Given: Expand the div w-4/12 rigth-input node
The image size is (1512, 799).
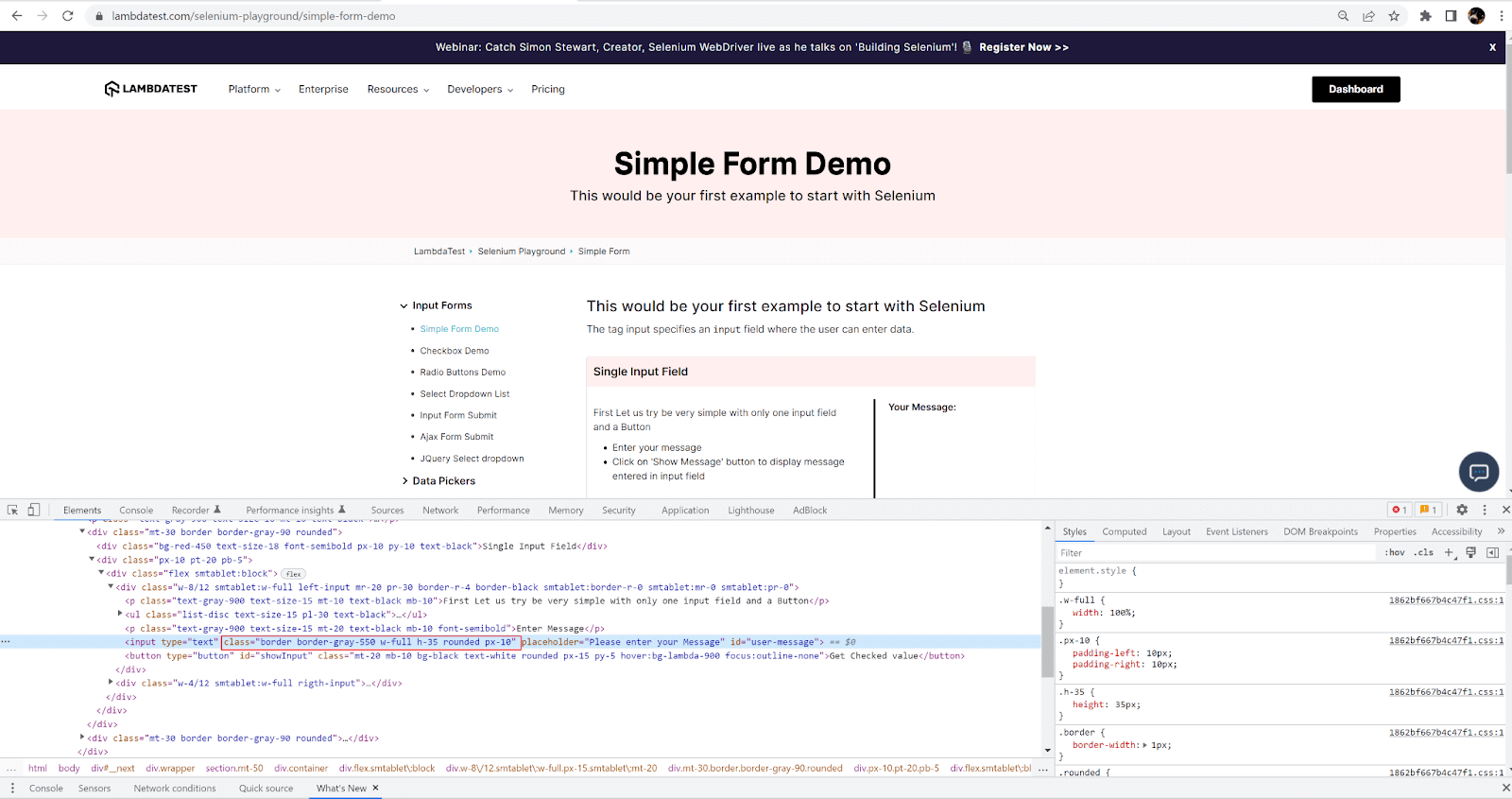Looking at the screenshot, I should (x=112, y=683).
